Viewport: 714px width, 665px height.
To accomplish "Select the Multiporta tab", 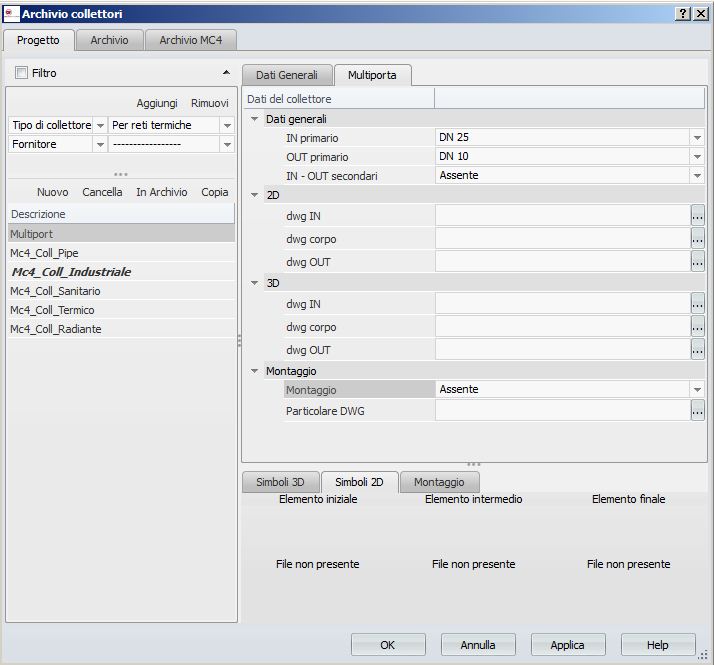I will pyautogui.click(x=372, y=75).
